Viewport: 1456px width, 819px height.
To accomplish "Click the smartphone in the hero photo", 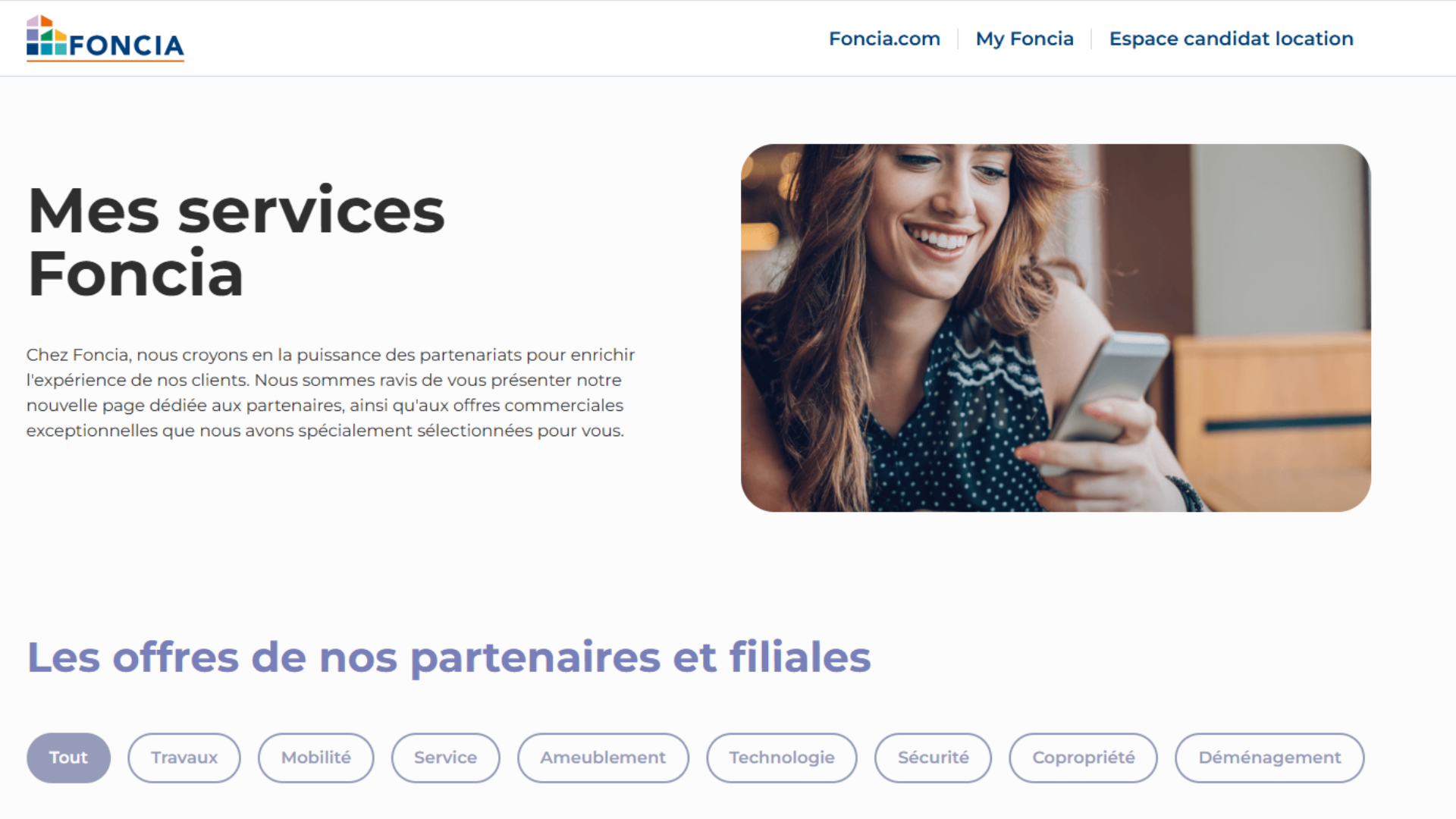I will click(1109, 394).
